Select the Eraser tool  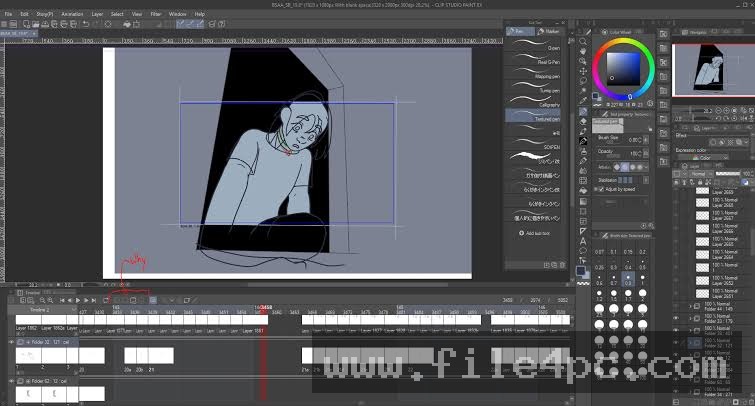pos(583,121)
